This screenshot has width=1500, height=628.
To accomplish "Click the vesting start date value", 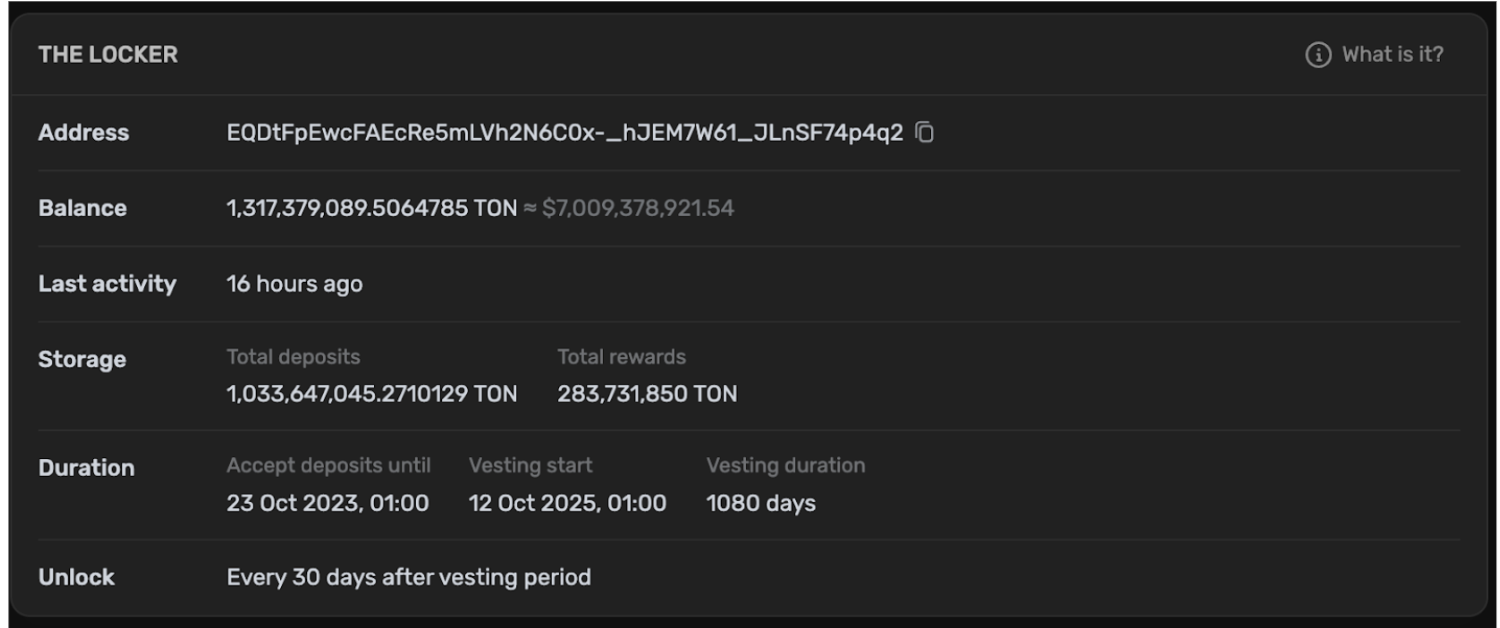I will pos(567,503).
